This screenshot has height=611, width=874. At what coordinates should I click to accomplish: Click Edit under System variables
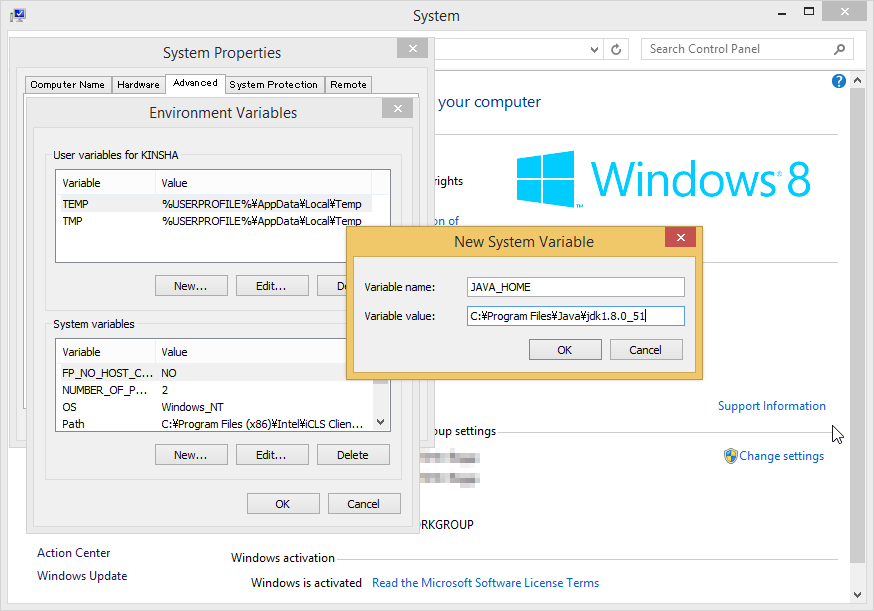(x=272, y=455)
